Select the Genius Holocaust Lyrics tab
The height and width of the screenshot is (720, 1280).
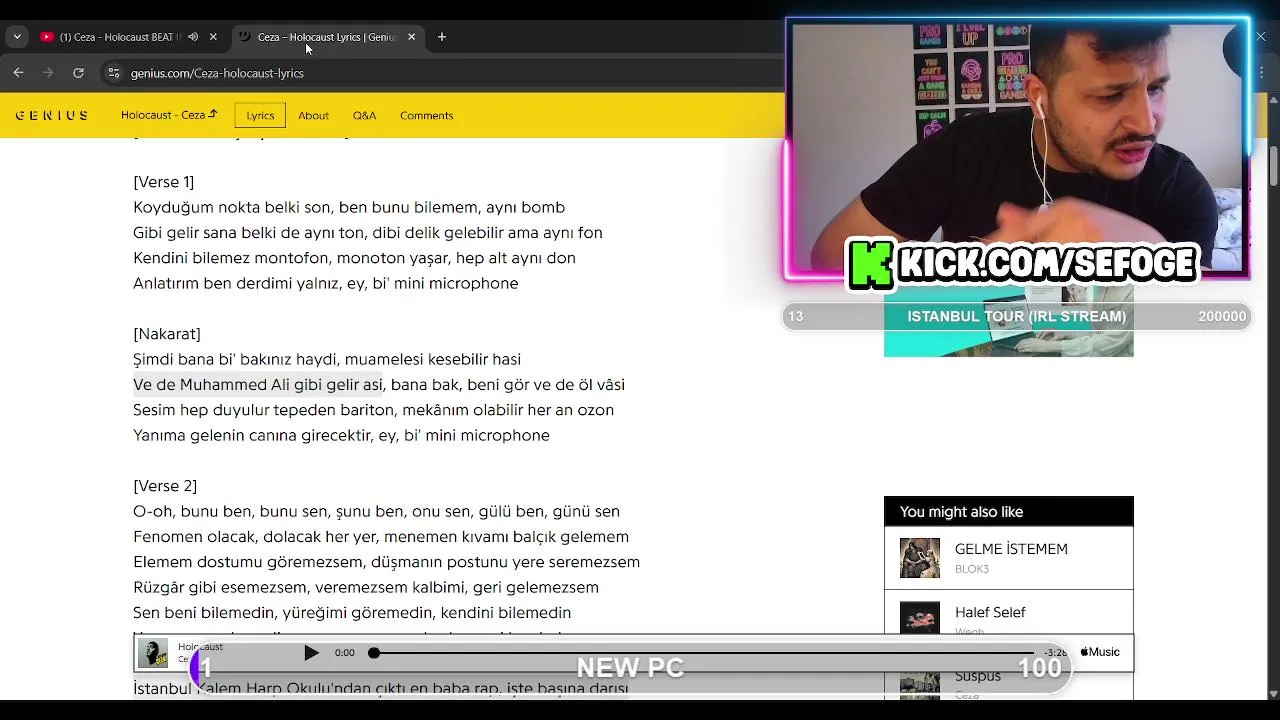tap(326, 37)
